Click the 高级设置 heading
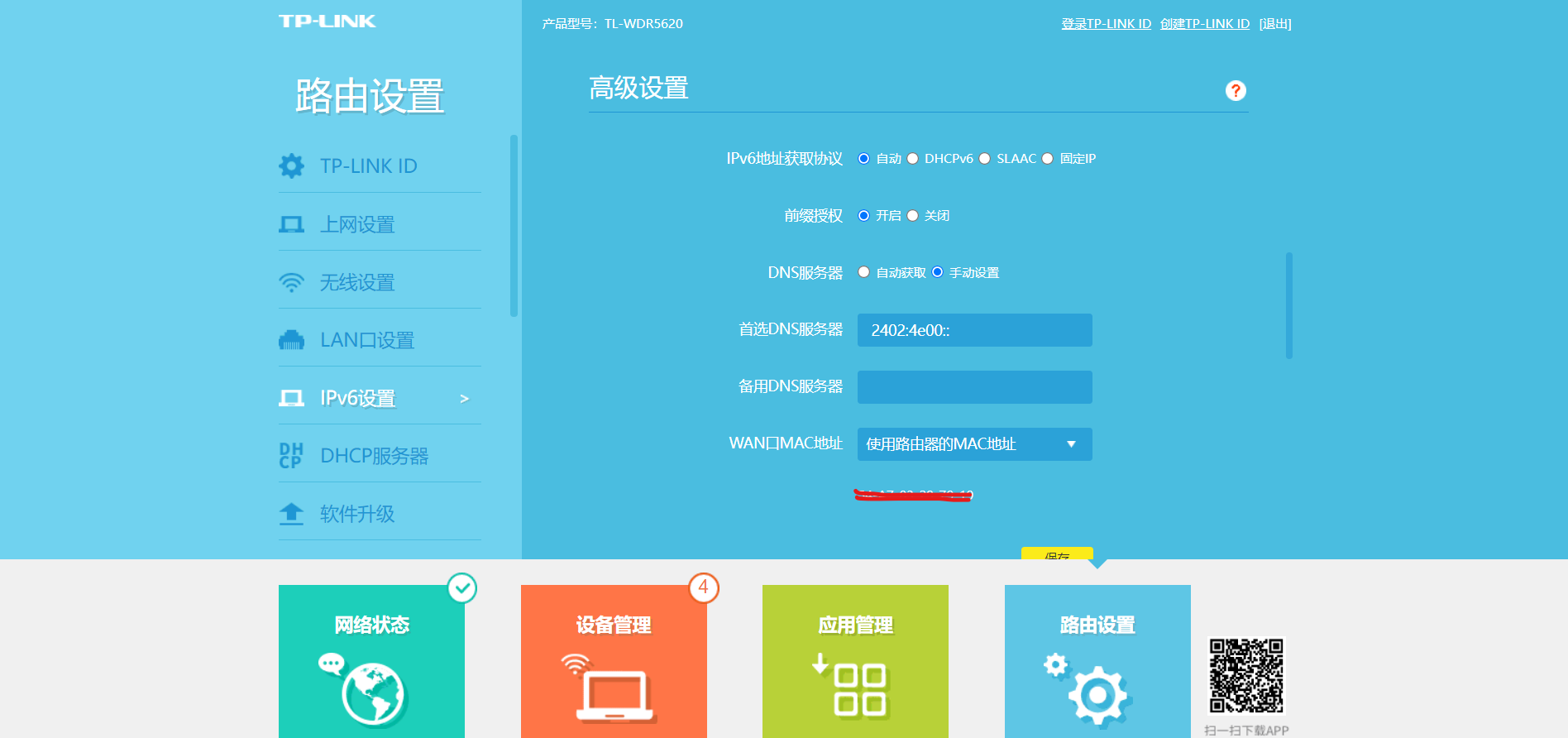The image size is (1568, 738). 638,88
